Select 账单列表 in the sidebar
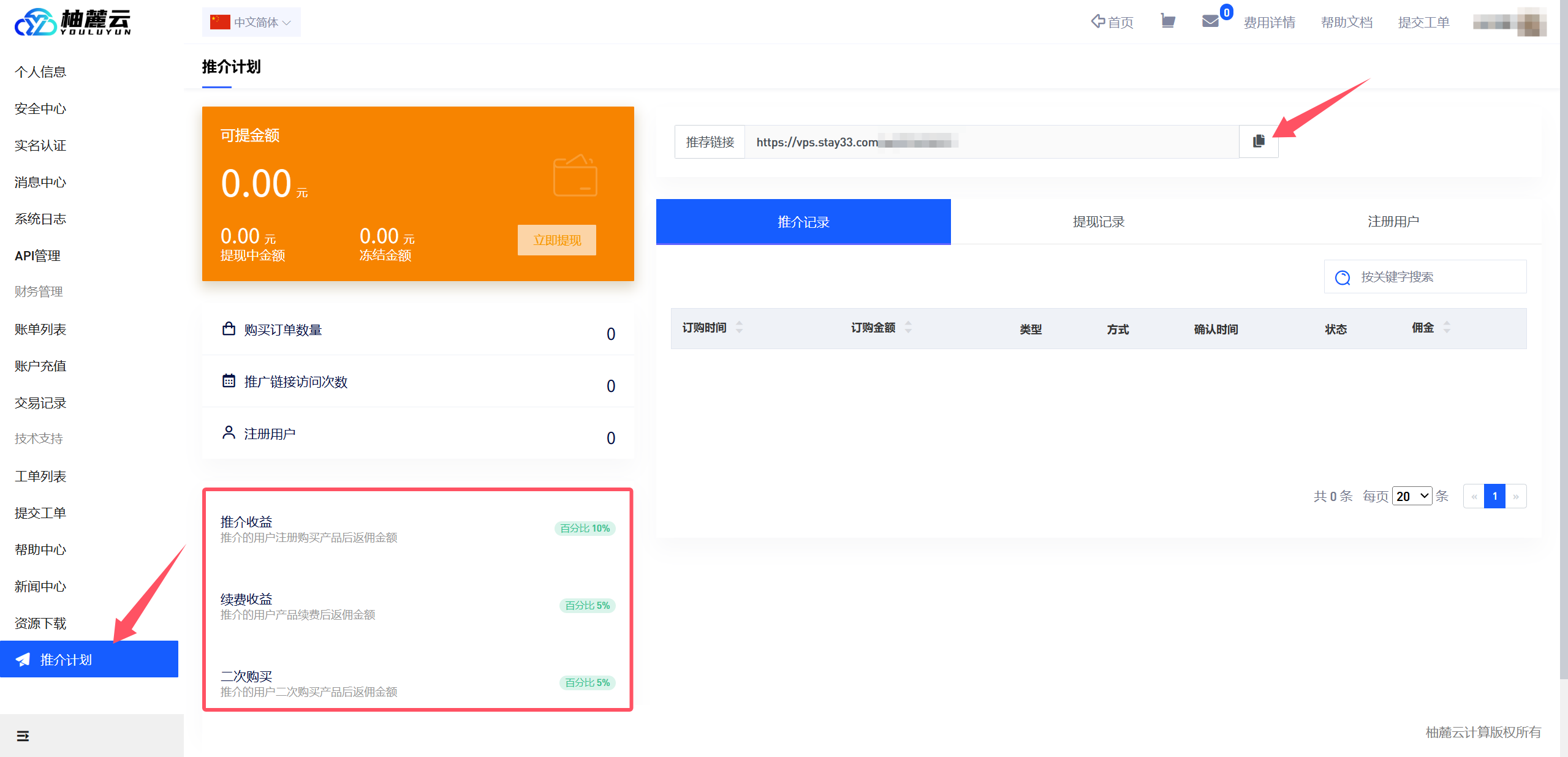This screenshot has height=757, width=1568. [x=40, y=330]
